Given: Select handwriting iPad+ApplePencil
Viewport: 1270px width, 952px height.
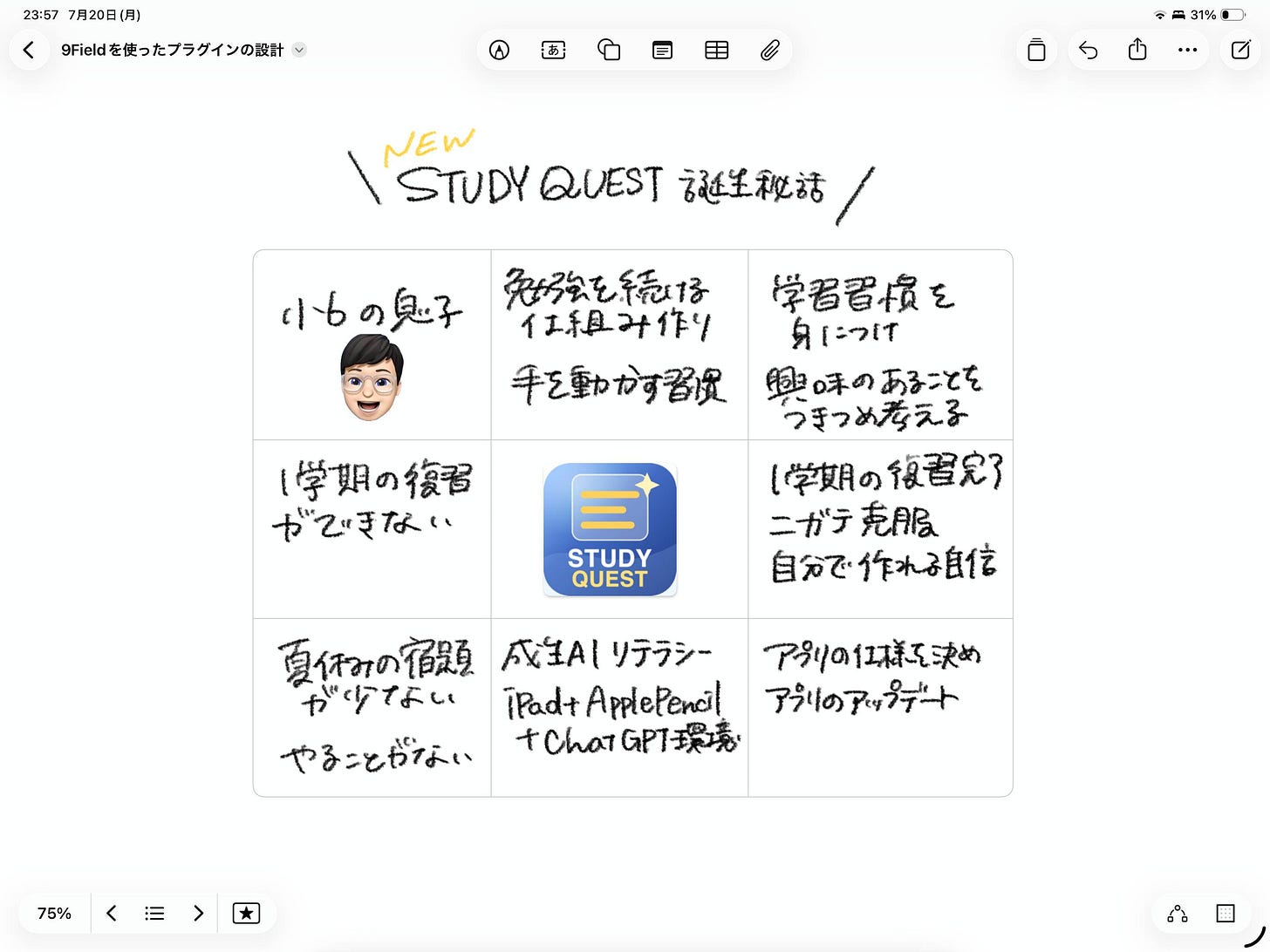Looking at the screenshot, I should (613, 702).
